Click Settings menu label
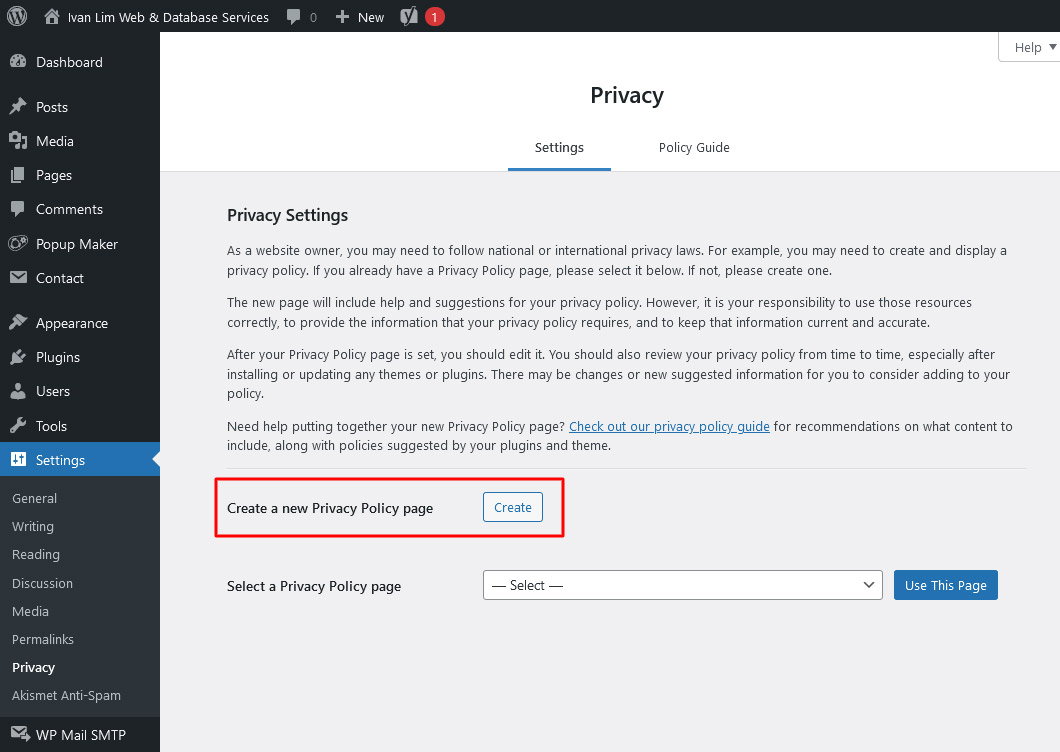Viewport: 1060px width, 752px height. coord(60,460)
